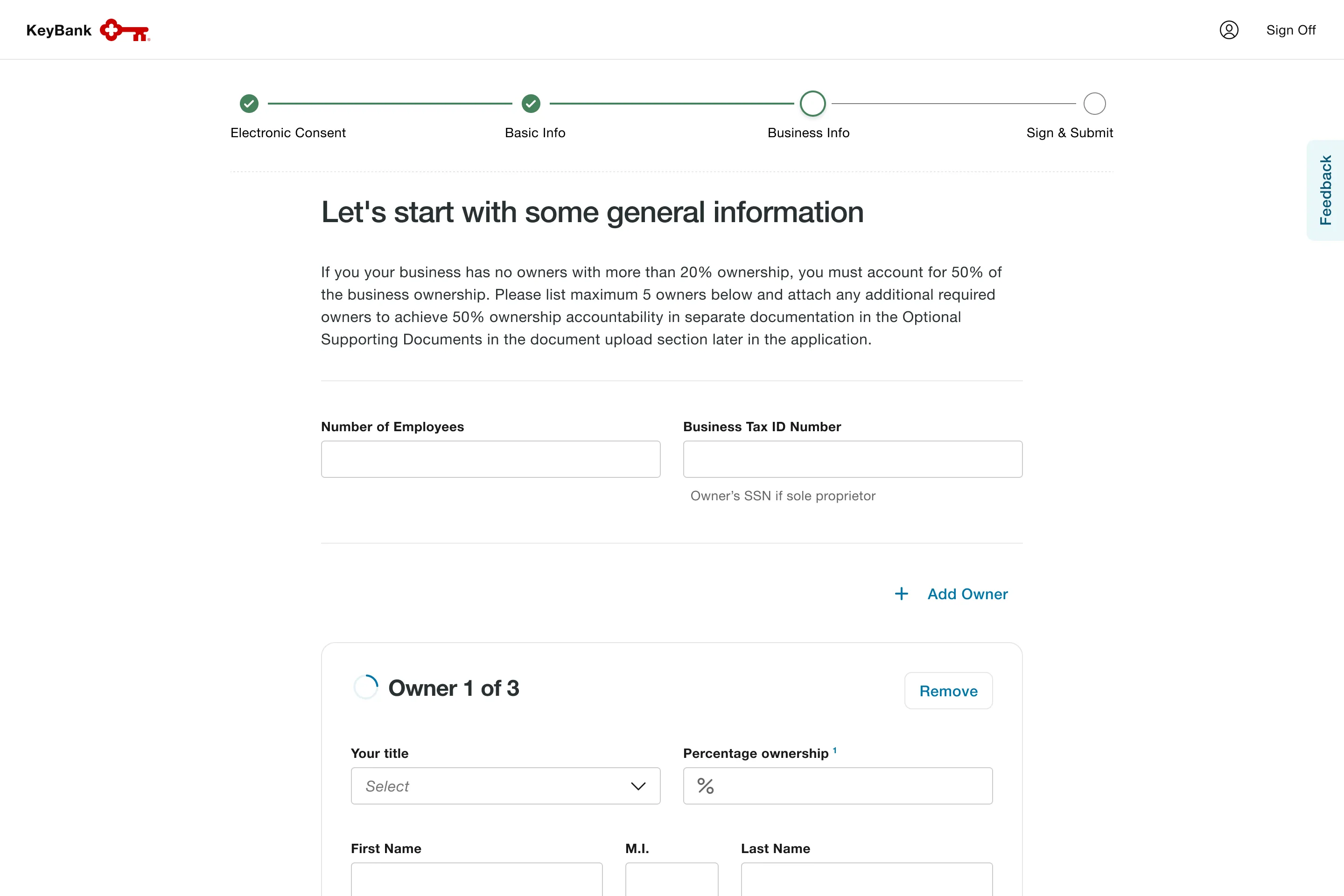
Task: Click the Add Owner link
Action: [x=967, y=594]
